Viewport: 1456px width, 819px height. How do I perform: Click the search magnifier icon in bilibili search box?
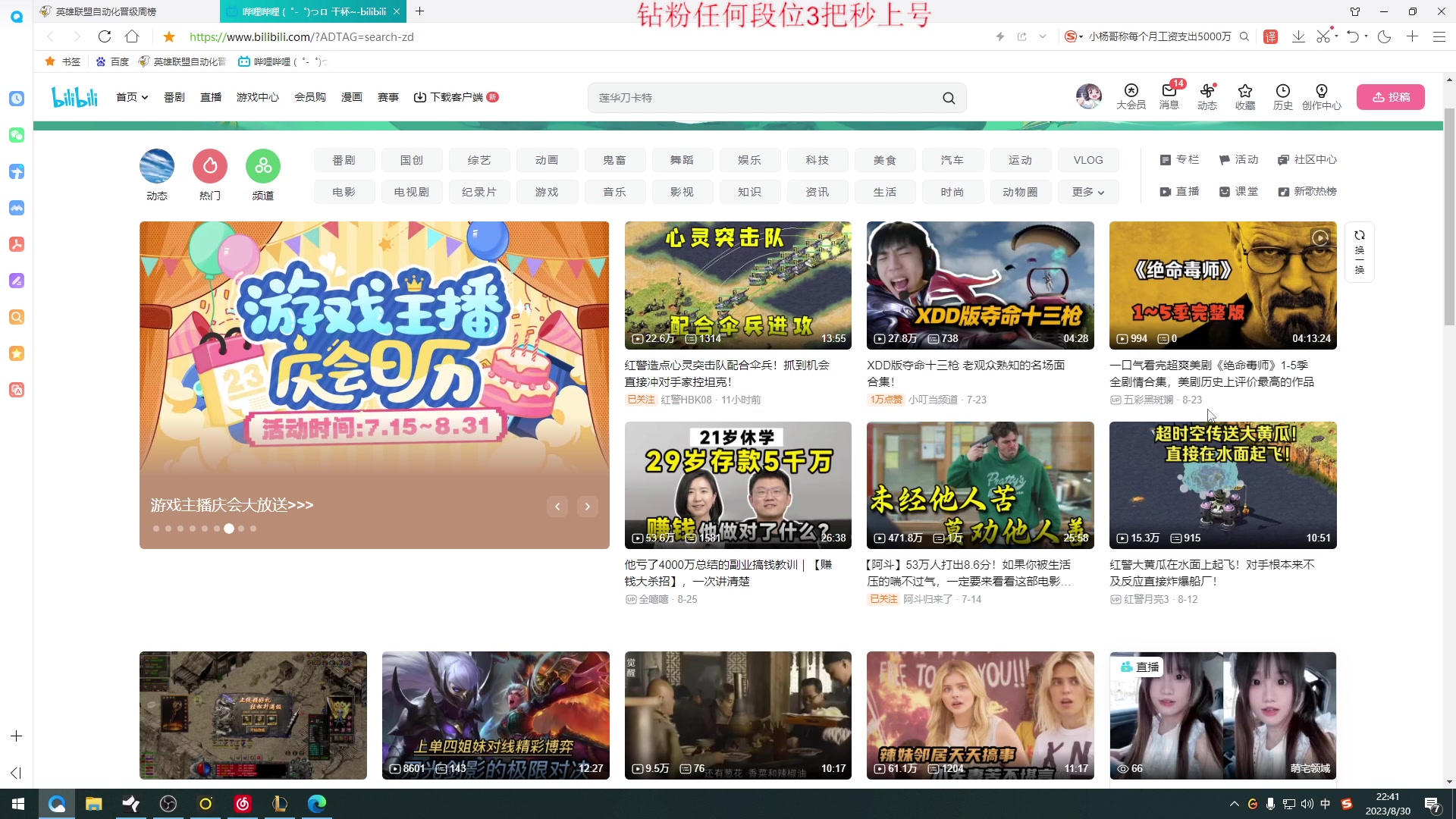click(x=949, y=98)
